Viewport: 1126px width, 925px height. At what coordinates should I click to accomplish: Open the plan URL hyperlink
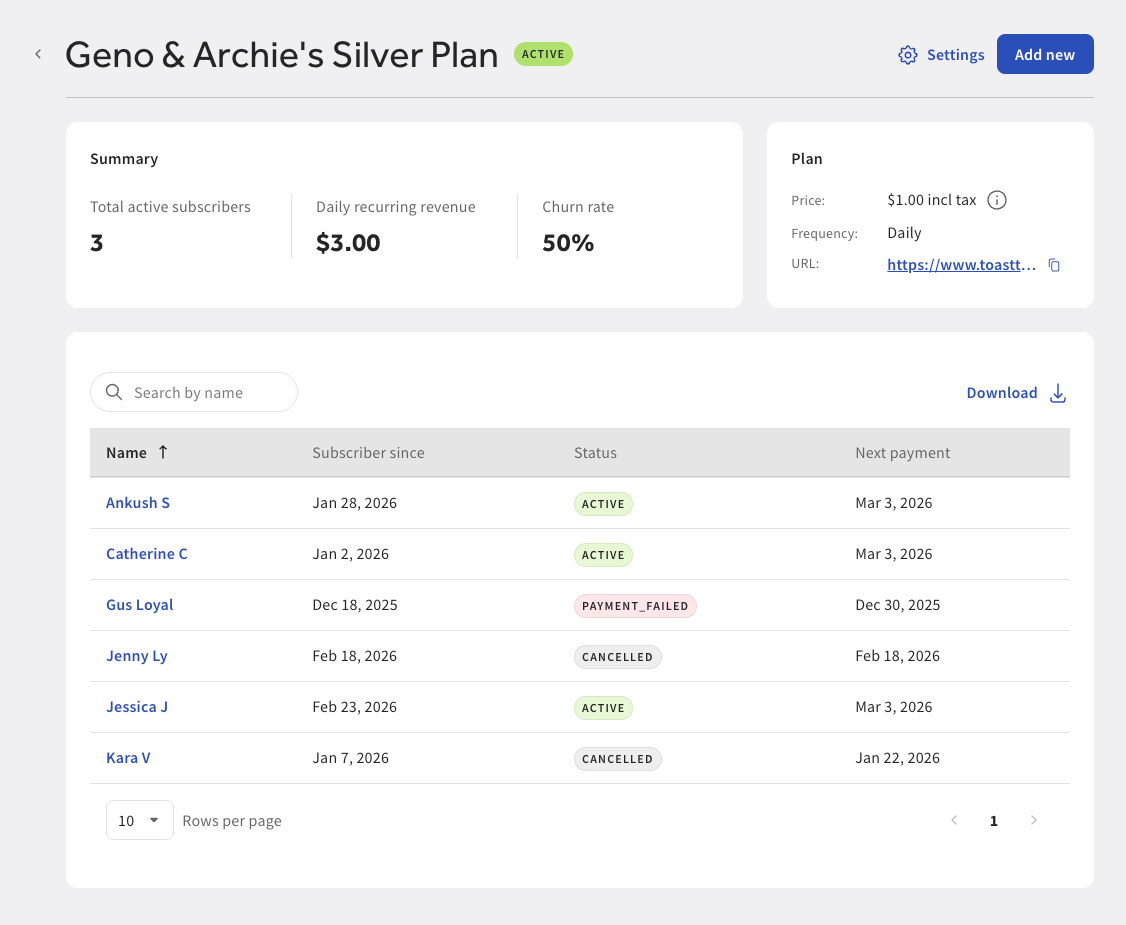(x=961, y=264)
